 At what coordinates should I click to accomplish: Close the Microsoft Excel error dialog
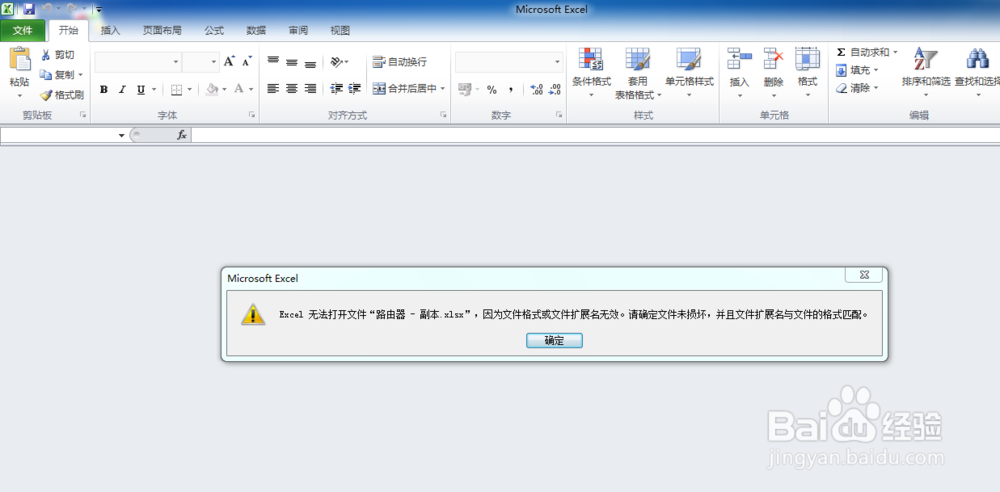[864, 275]
